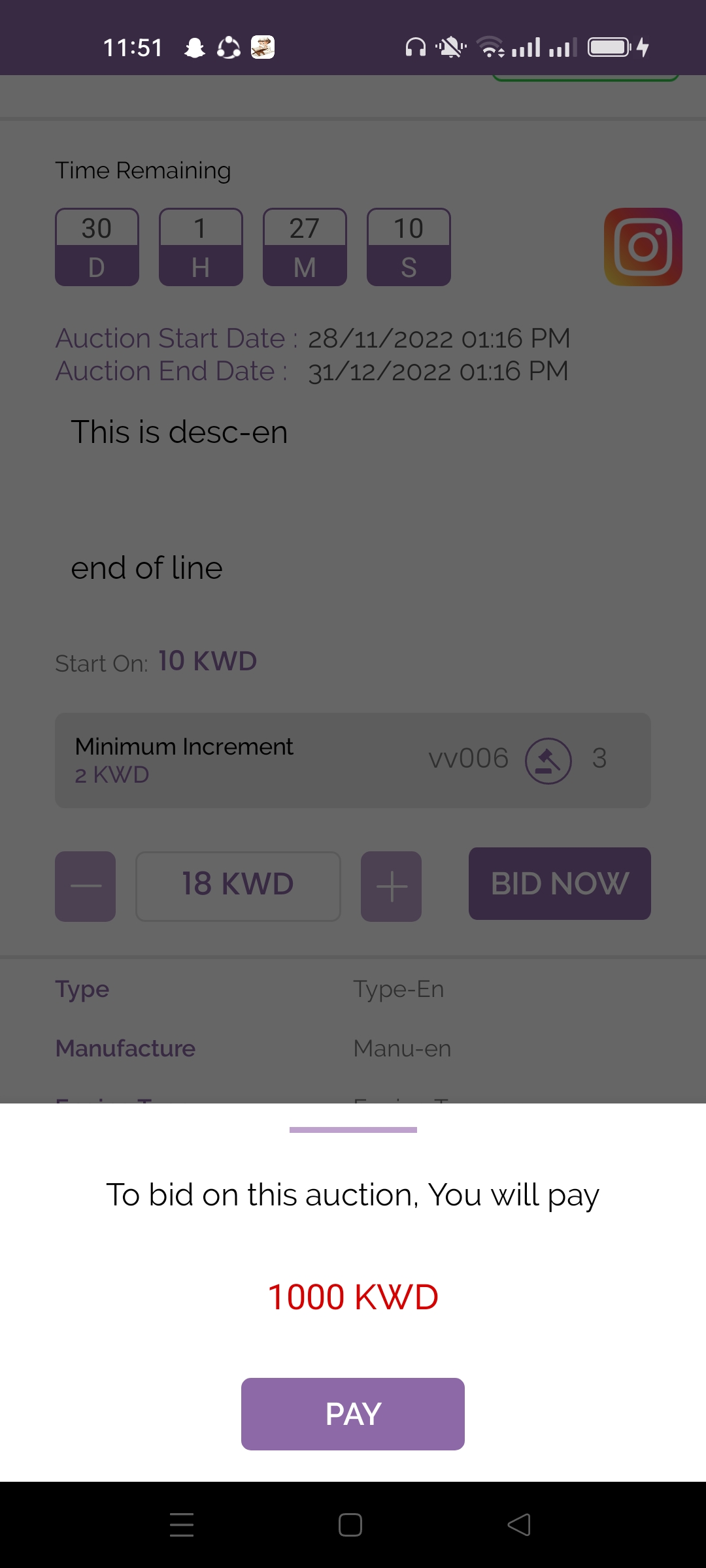Tap the muted notifications bell icon

(x=451, y=48)
